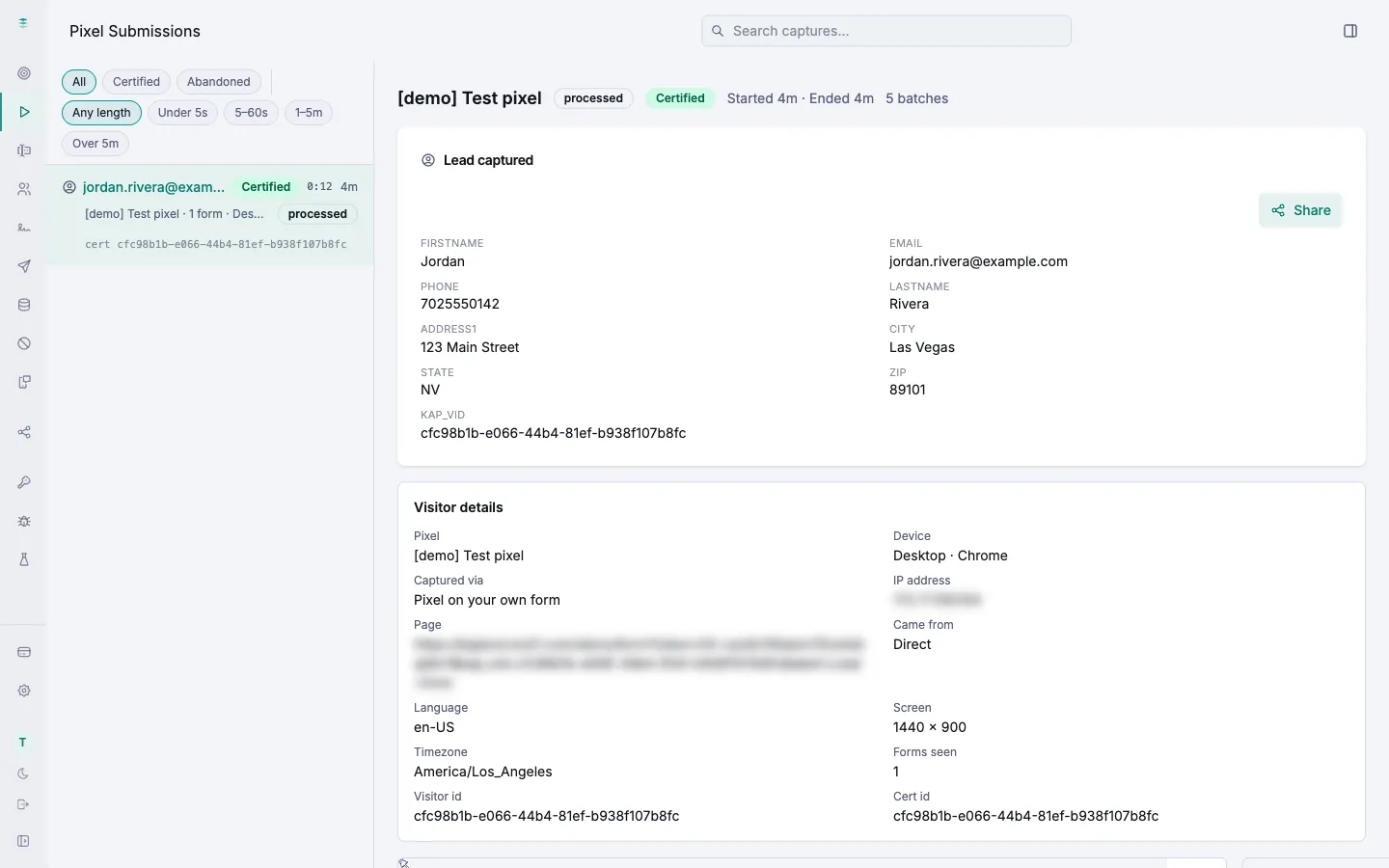Click the green T avatar in sidebar
This screenshot has width=1389, height=868.
pos(22,743)
